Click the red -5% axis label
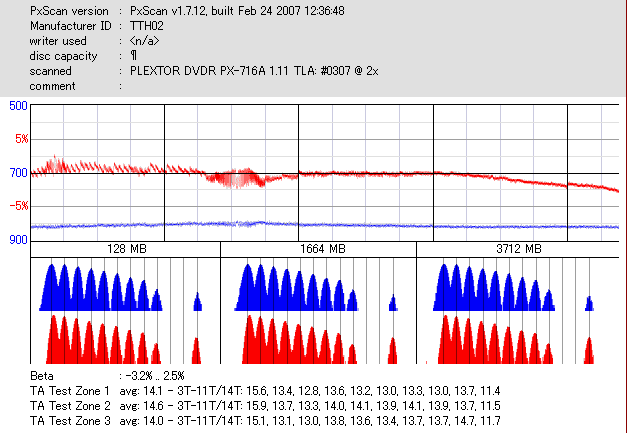Image resolution: width=627 pixels, height=433 pixels. [19, 206]
